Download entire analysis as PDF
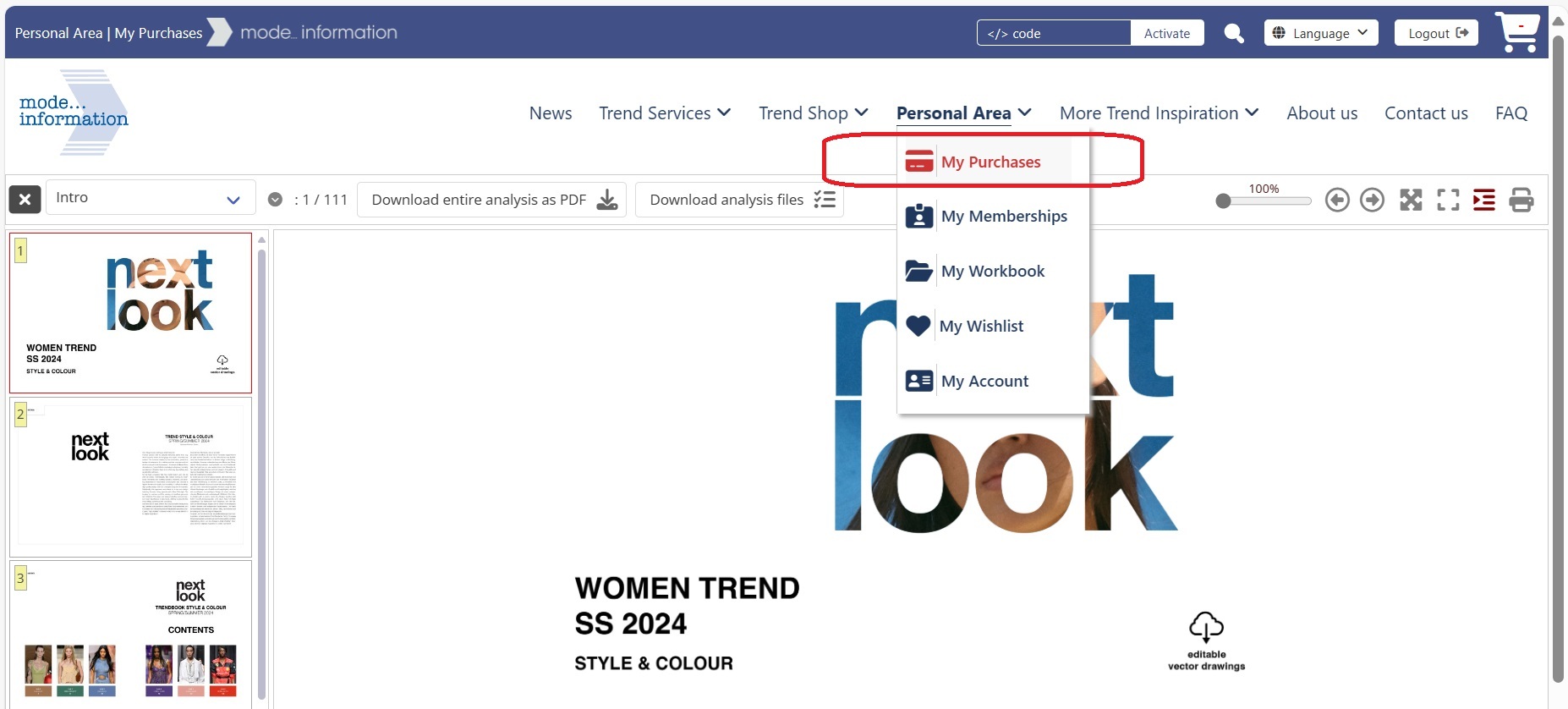This screenshot has width=1568, height=709. [491, 200]
